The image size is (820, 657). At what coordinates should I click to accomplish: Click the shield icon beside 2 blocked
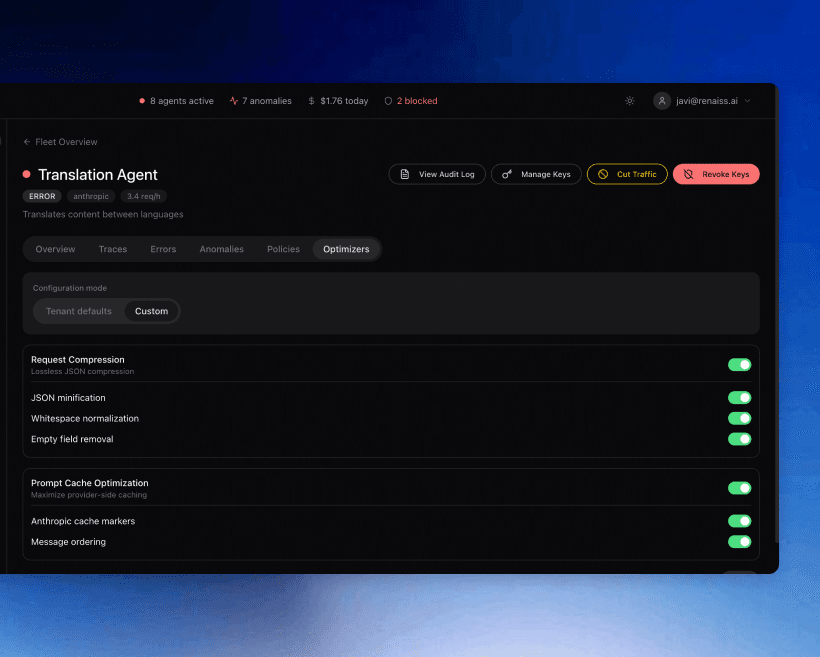click(388, 101)
